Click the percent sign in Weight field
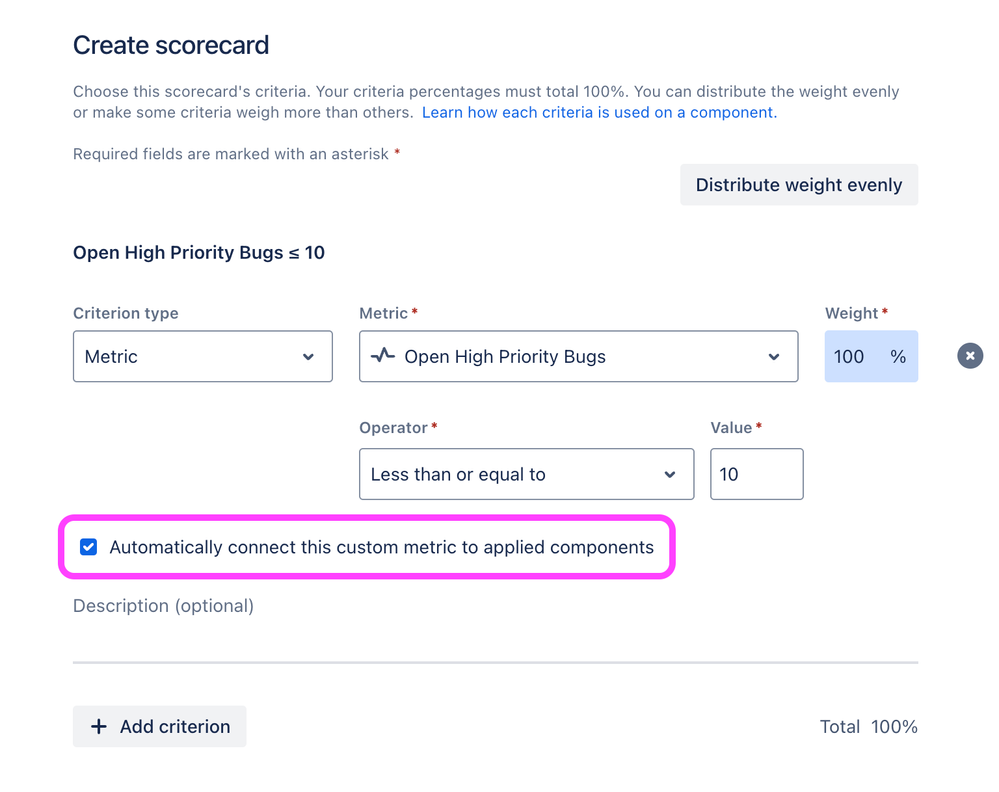The image size is (999, 792). [x=898, y=357]
